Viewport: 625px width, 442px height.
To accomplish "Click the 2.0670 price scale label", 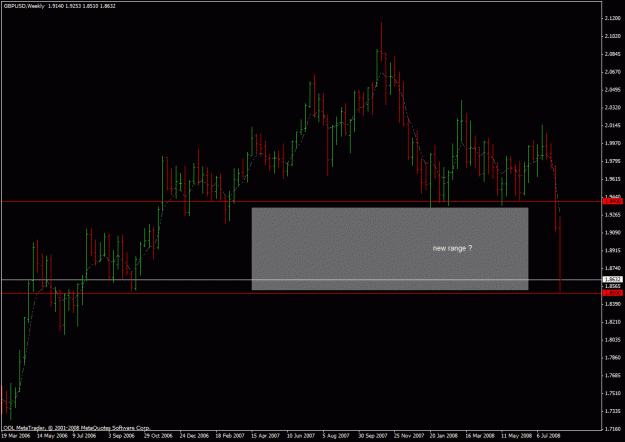I will (x=613, y=72).
